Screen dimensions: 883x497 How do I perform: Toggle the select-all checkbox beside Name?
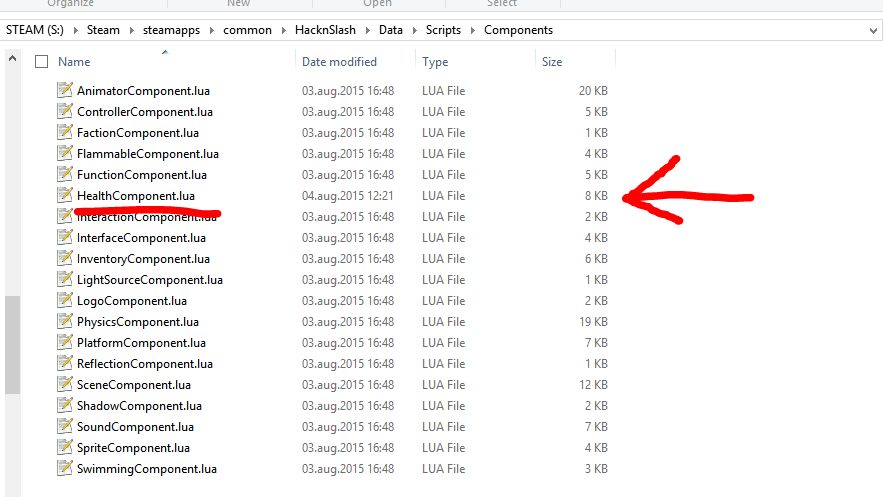[x=42, y=61]
